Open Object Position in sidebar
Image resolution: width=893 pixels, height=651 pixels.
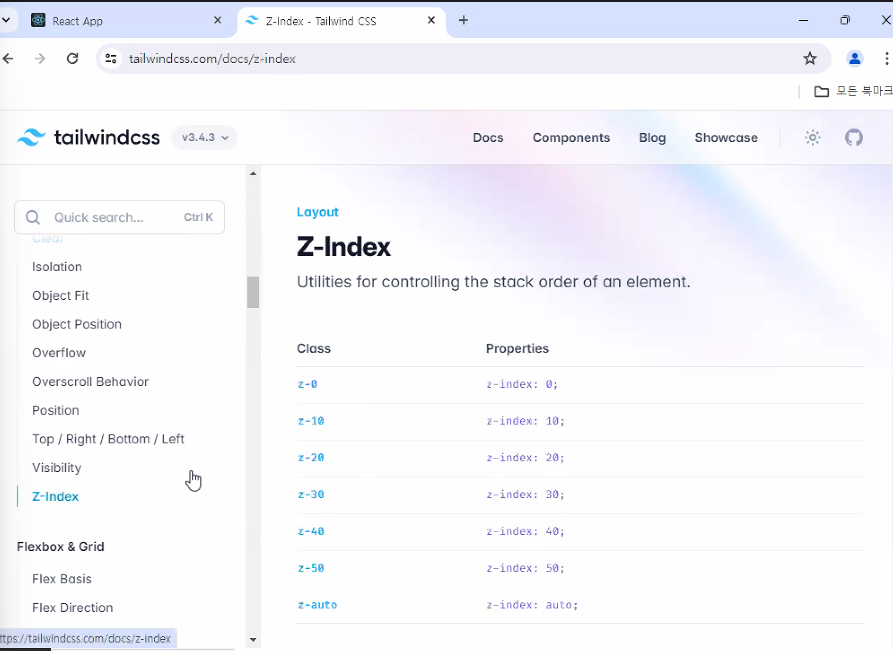tap(77, 324)
